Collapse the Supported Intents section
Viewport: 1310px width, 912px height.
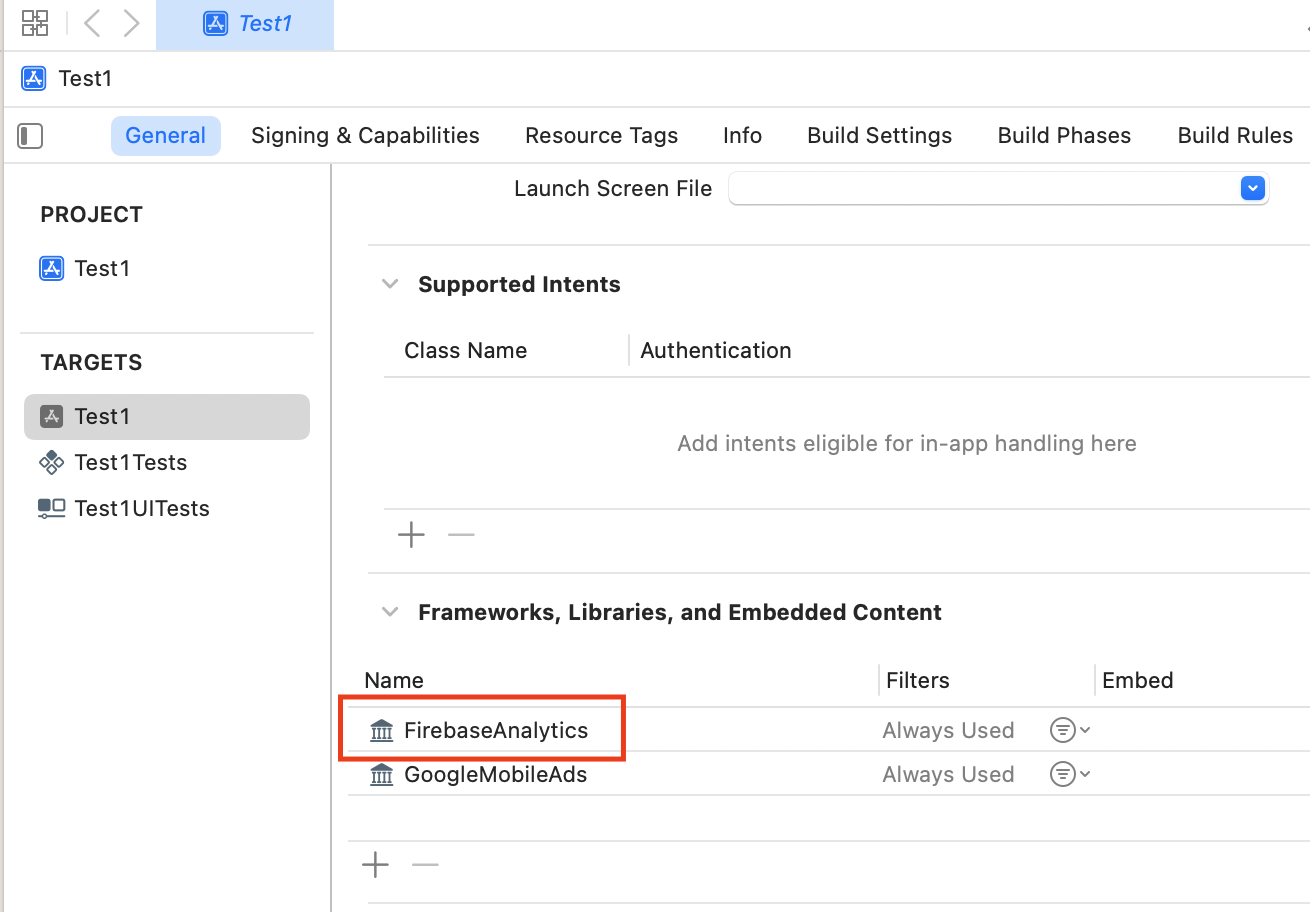pyautogui.click(x=390, y=284)
